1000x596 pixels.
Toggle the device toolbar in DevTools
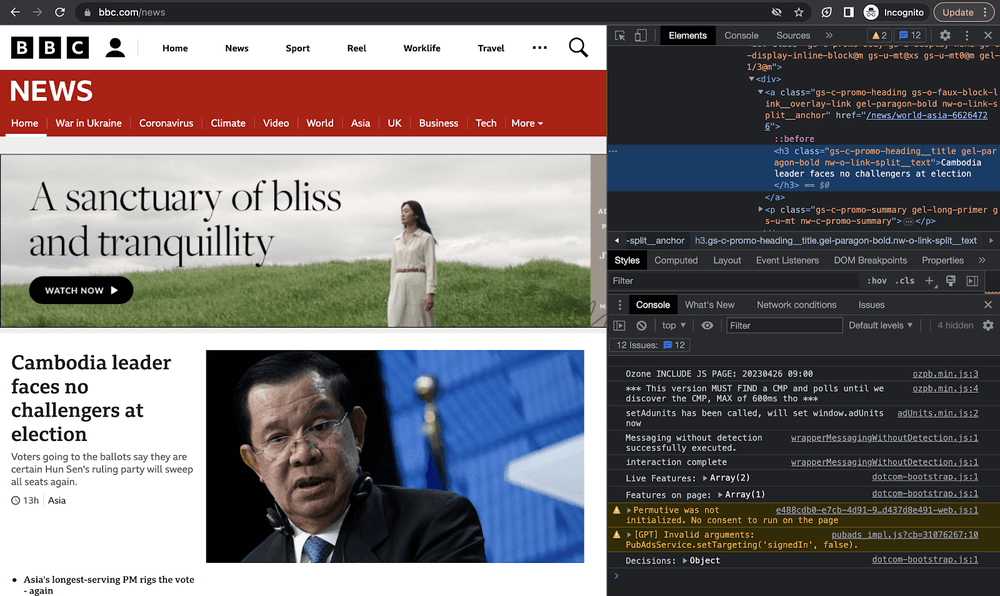[x=640, y=36]
